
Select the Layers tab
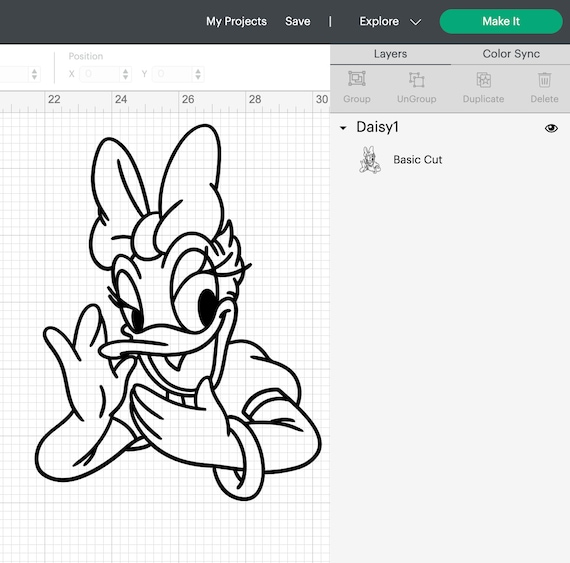point(390,54)
